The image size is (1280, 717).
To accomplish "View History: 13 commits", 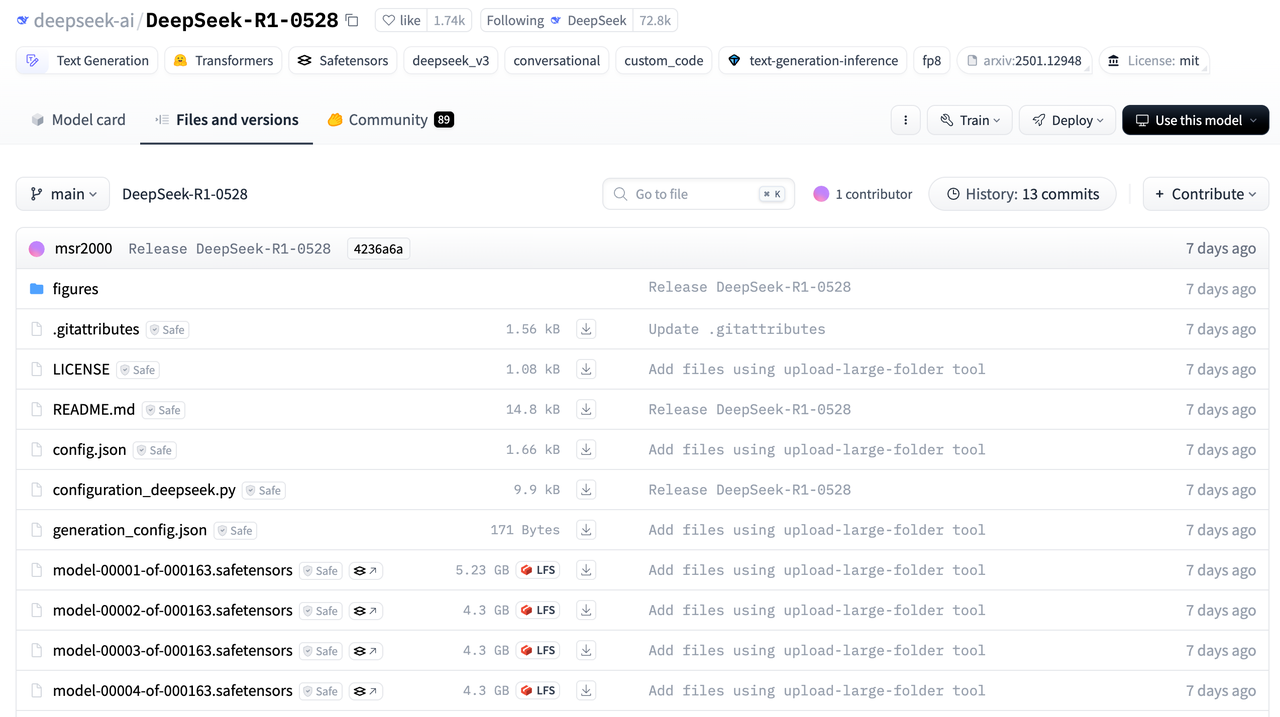I will pos(1022,194).
